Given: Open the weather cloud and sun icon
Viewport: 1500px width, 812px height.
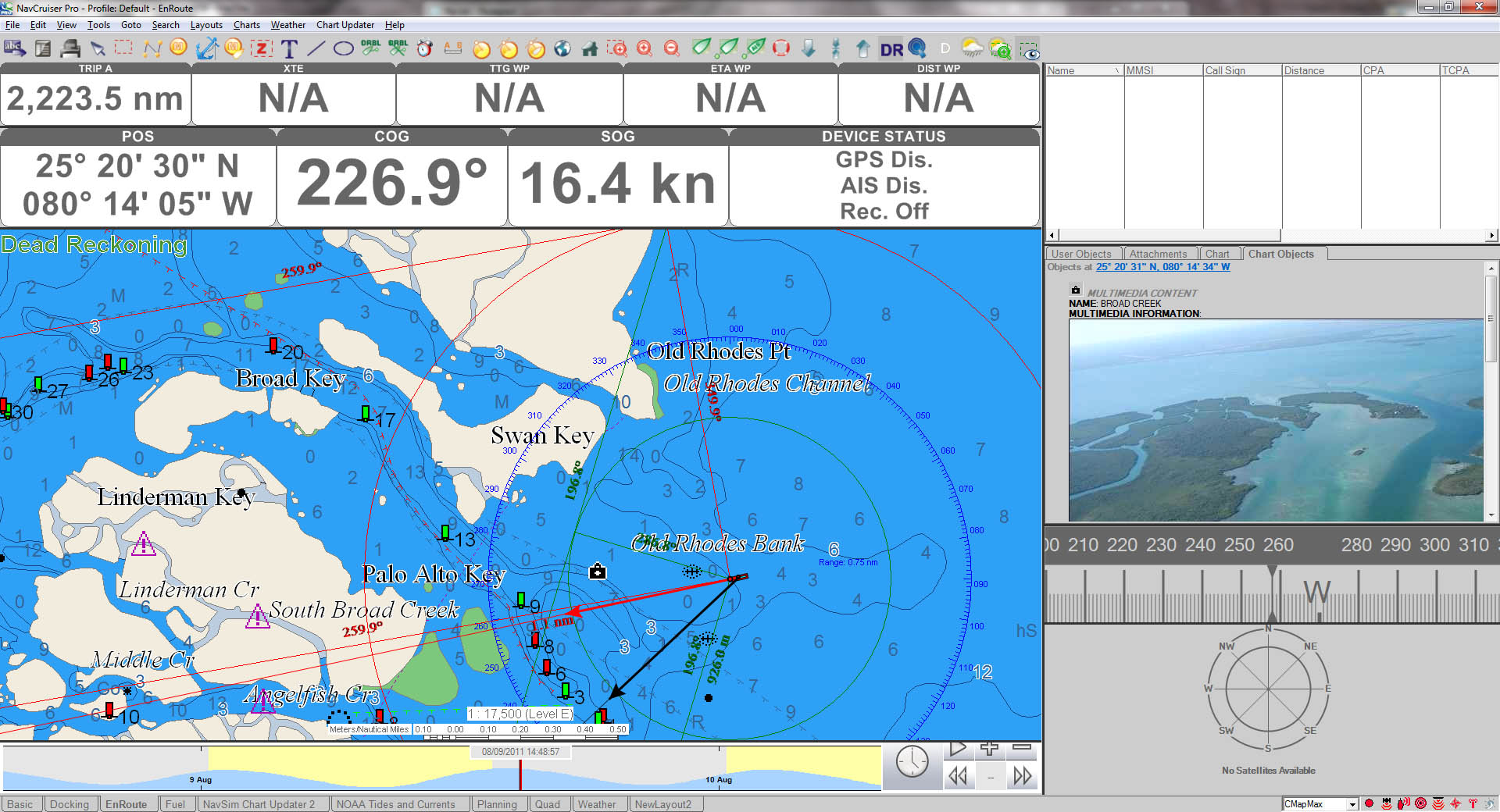Looking at the screenshot, I should point(972,48).
